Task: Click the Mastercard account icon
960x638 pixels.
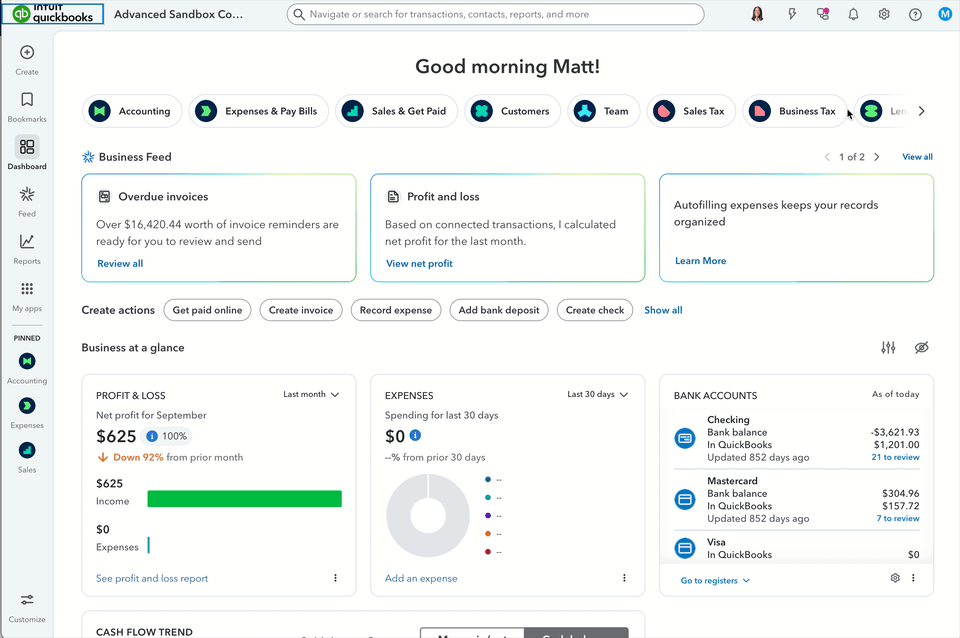Action: pyautogui.click(x=685, y=500)
